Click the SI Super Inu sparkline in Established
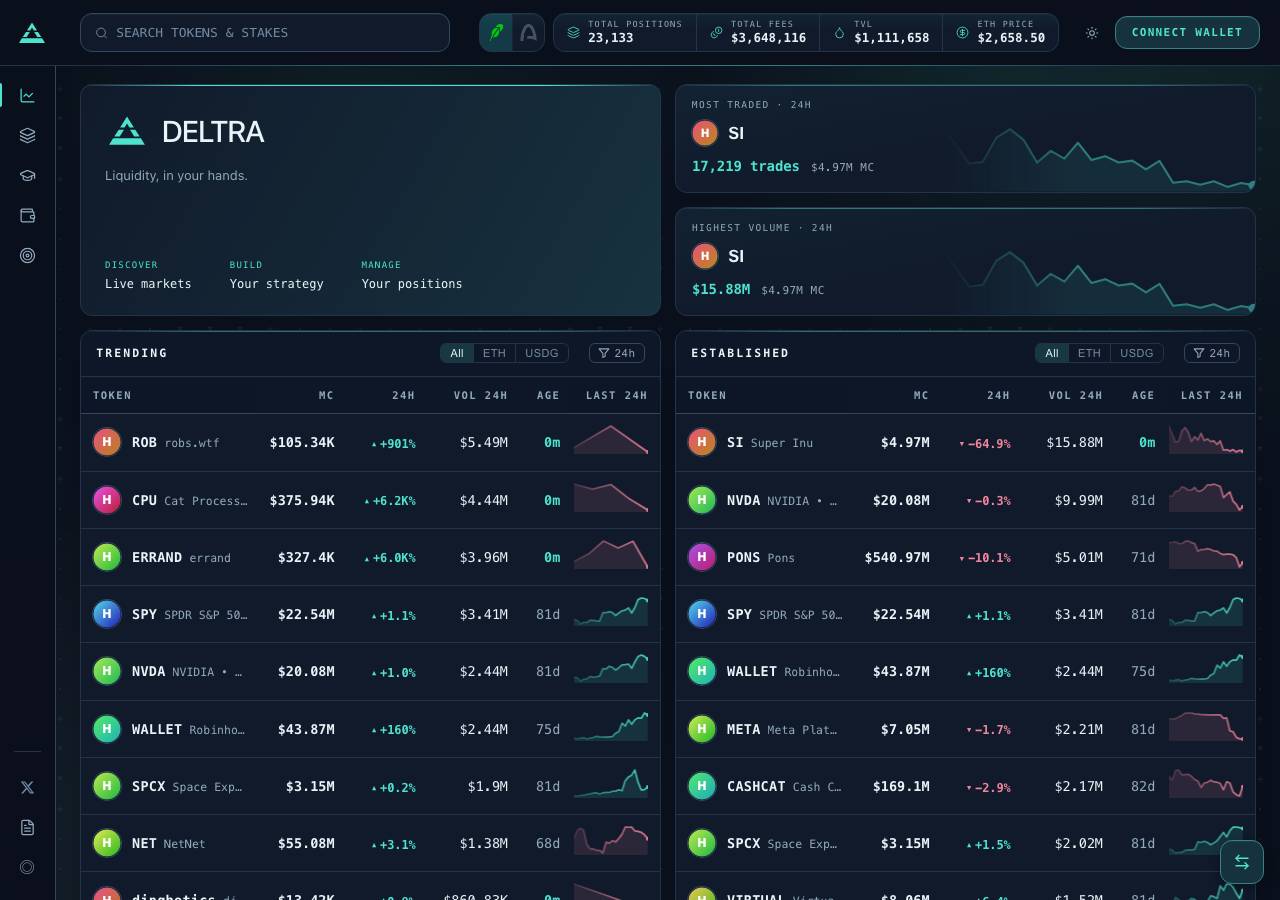Viewport: 1280px width, 900px height. [x=1206, y=441]
